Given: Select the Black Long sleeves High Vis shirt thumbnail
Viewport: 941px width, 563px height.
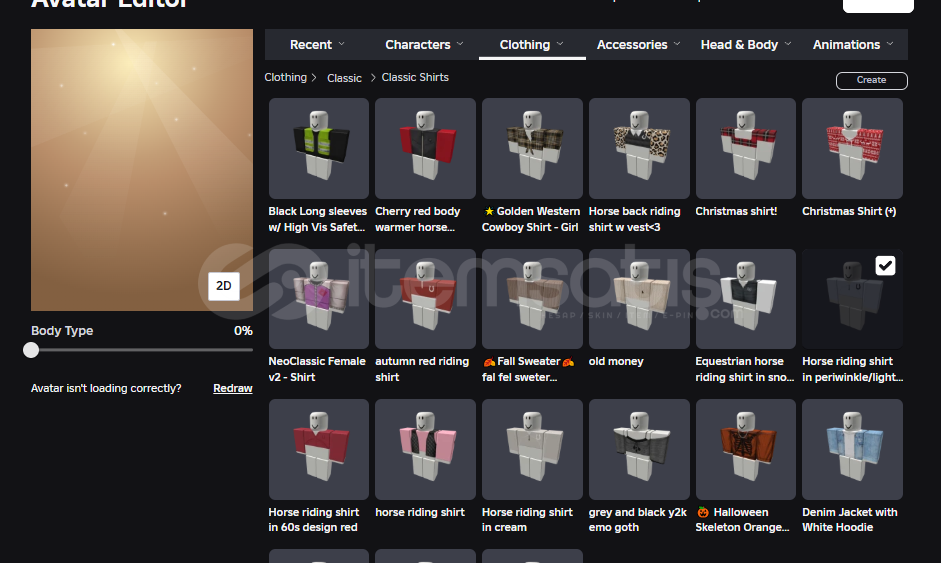Looking at the screenshot, I should pos(319,148).
